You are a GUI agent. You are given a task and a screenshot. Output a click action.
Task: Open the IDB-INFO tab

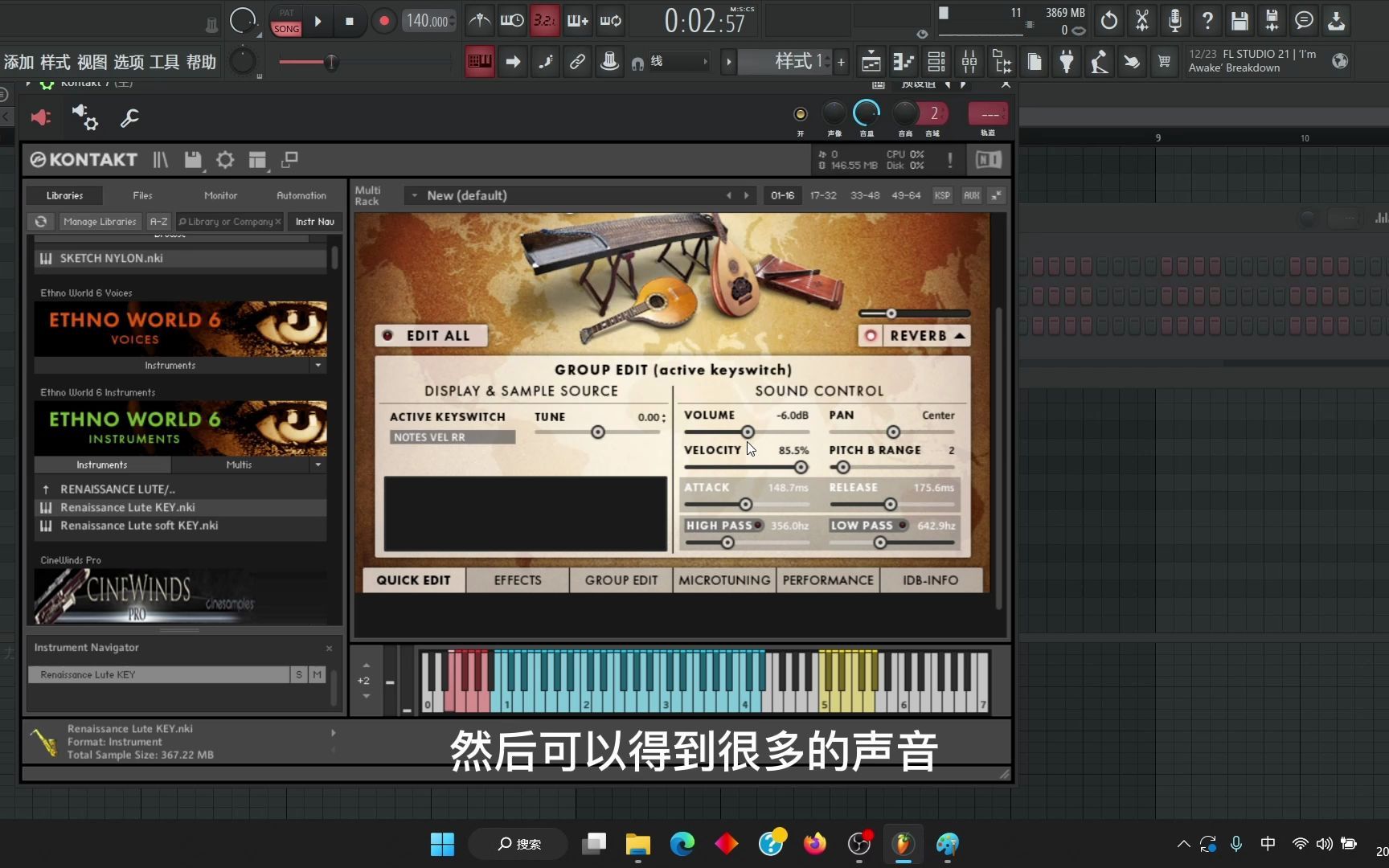pos(930,580)
